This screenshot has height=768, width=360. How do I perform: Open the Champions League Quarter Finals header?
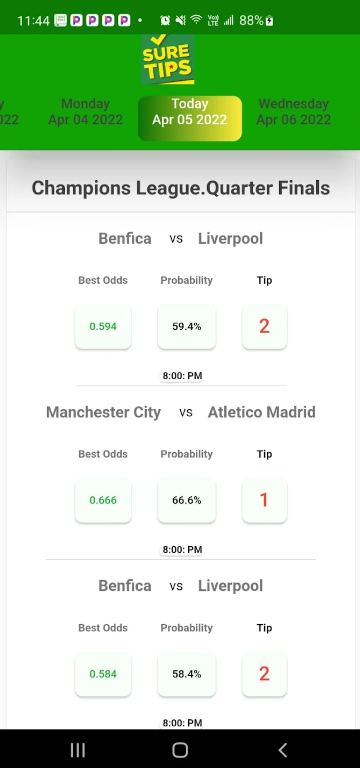[181, 188]
